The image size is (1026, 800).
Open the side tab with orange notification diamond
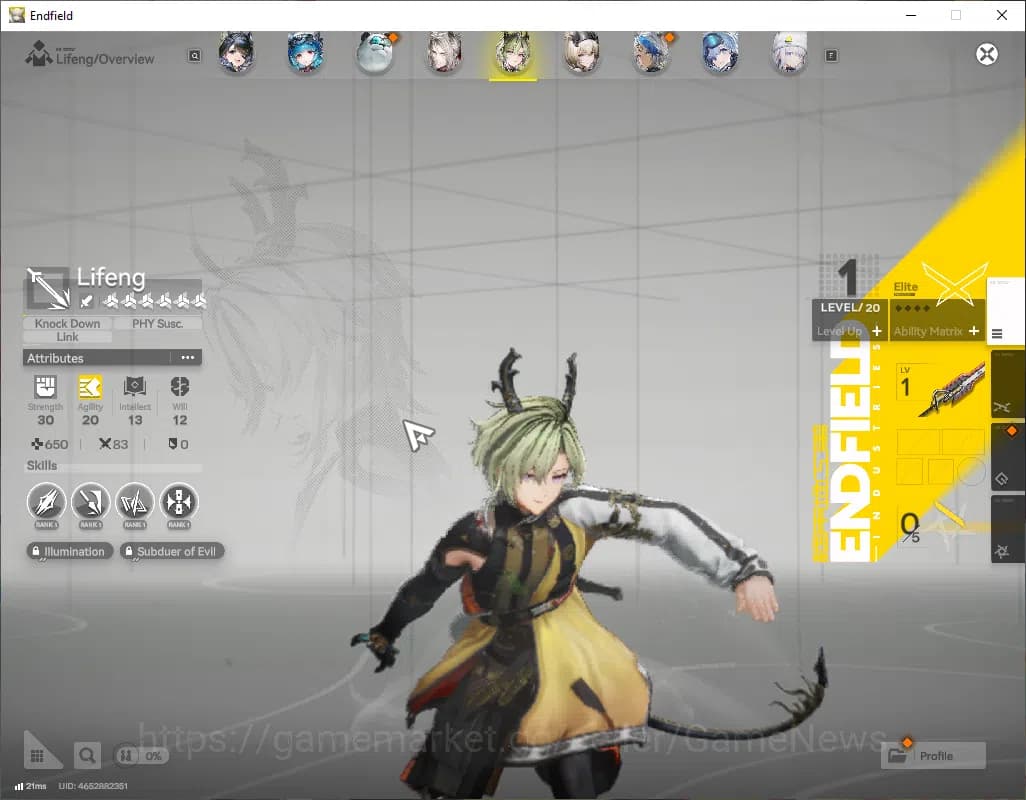click(x=1007, y=456)
